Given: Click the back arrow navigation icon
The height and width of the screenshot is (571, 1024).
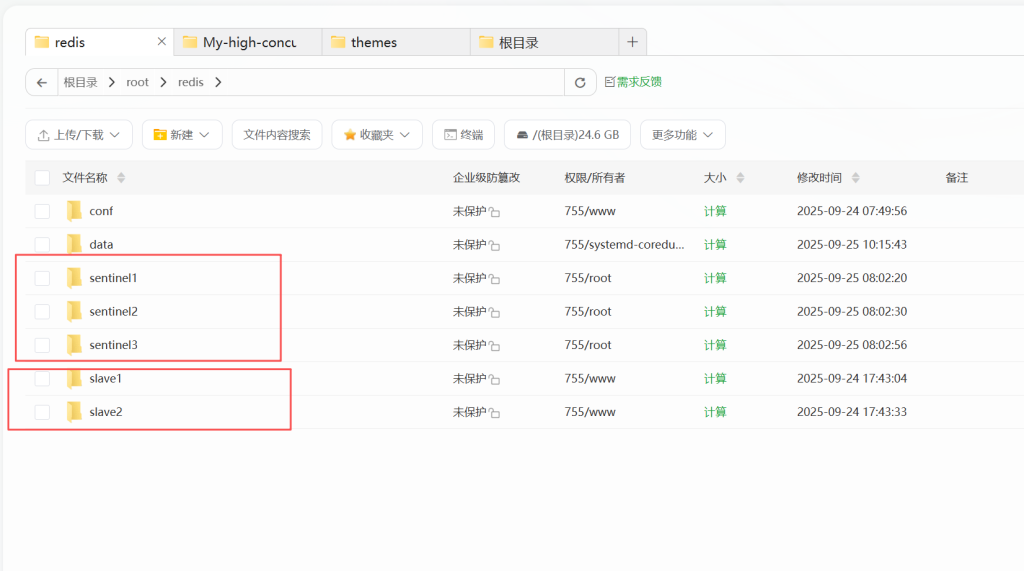Looking at the screenshot, I should point(41,82).
